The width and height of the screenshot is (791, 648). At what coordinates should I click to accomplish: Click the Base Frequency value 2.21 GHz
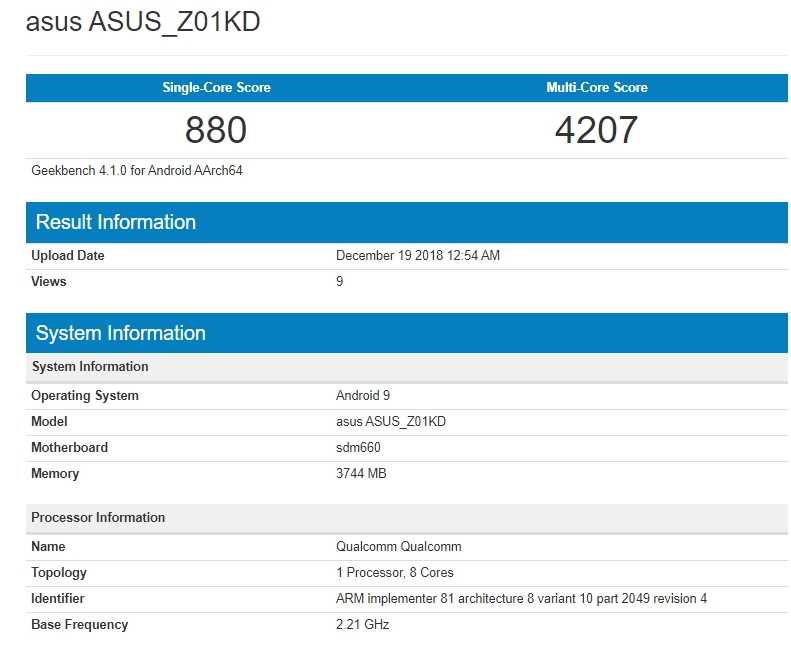[363, 625]
